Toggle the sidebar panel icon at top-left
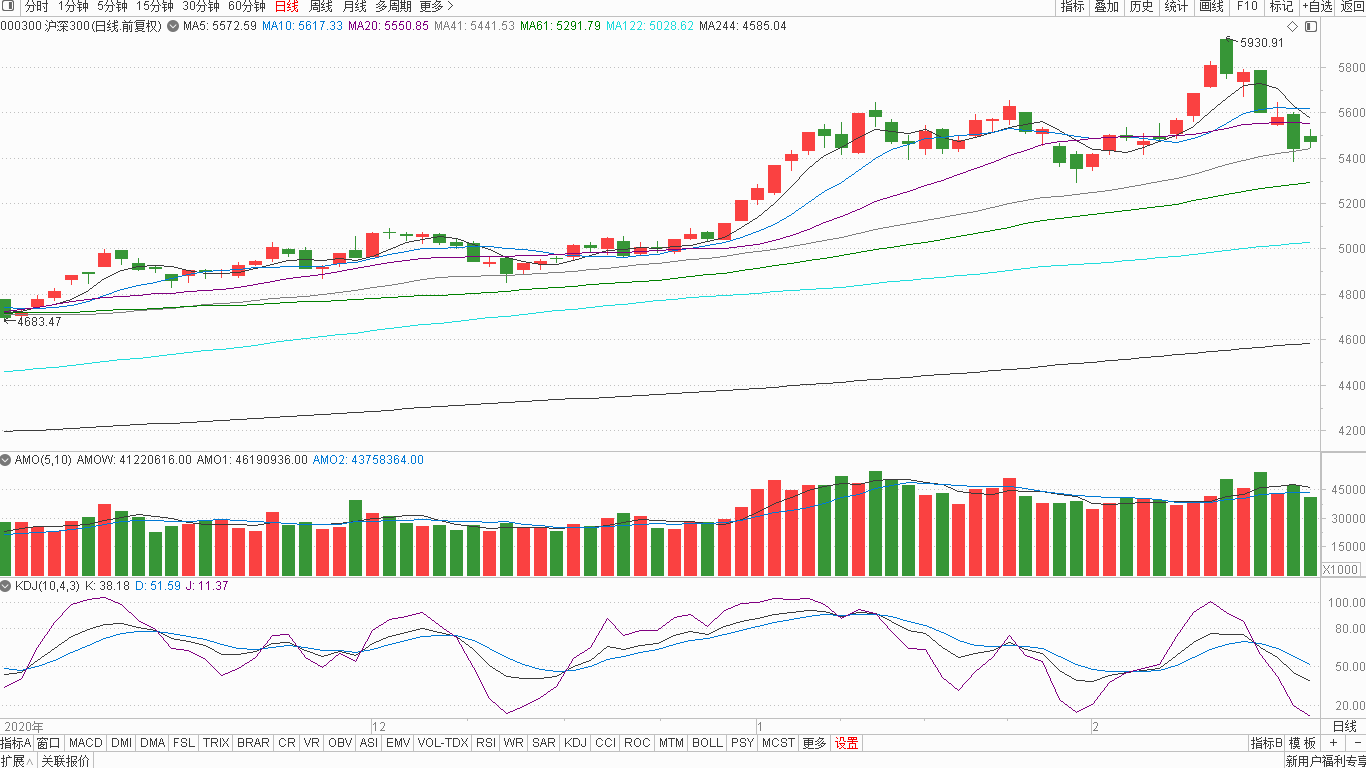Screen dimensions: 1366x768 point(8,6)
